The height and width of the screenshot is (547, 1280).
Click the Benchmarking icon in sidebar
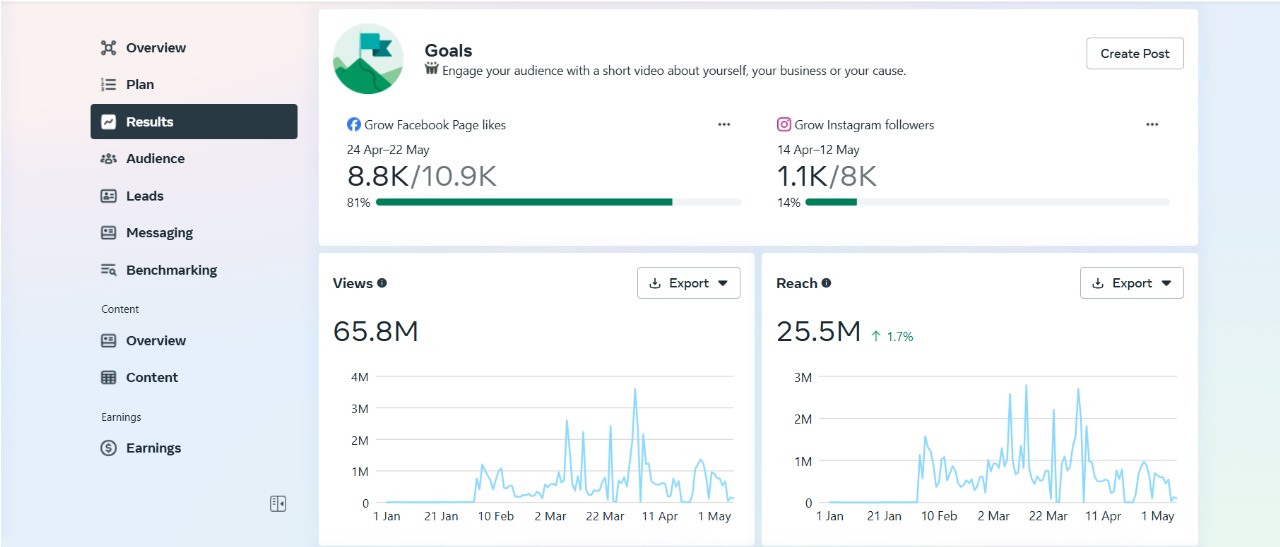click(109, 270)
